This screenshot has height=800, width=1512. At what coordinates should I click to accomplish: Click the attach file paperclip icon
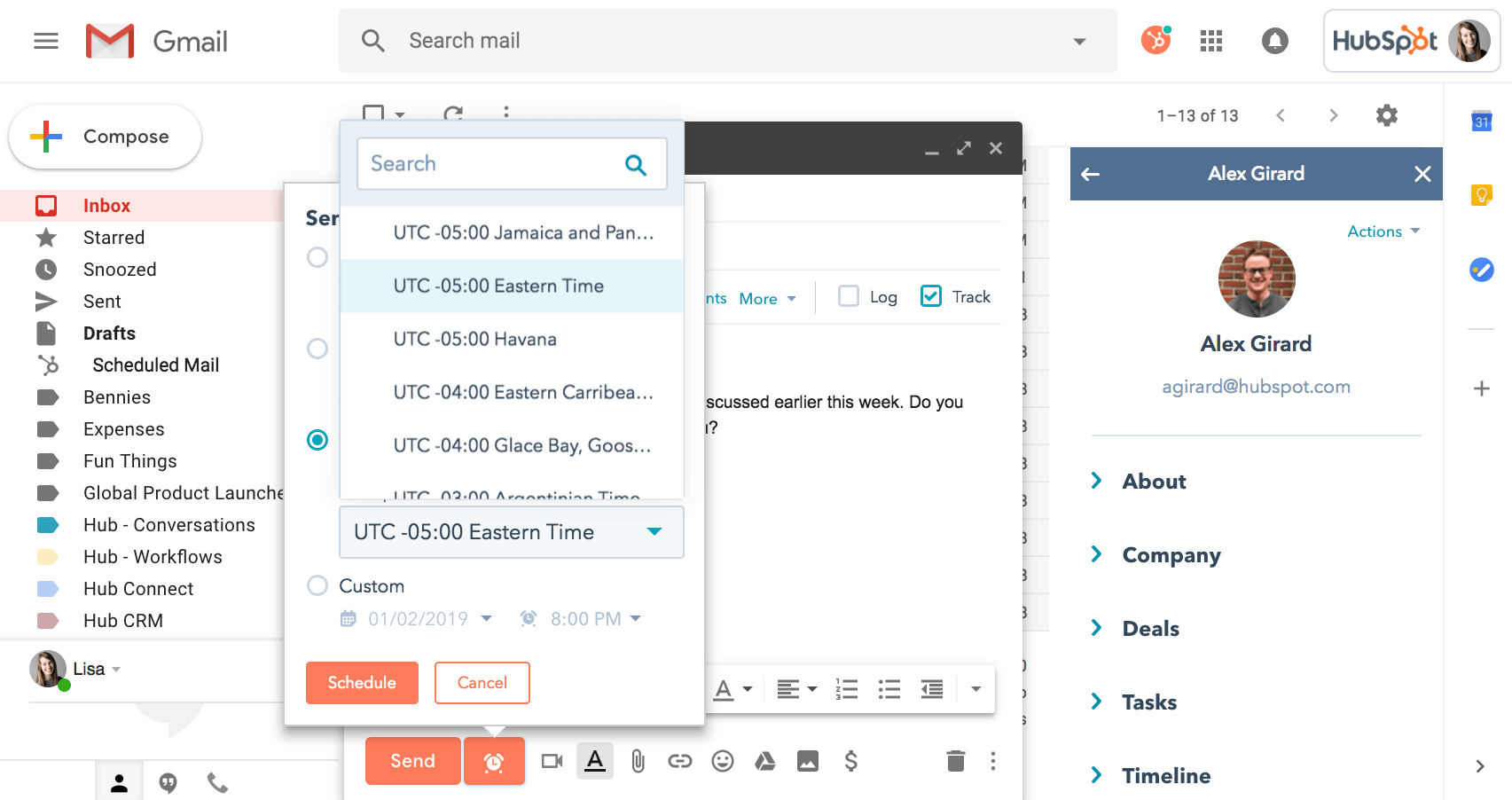click(x=638, y=761)
